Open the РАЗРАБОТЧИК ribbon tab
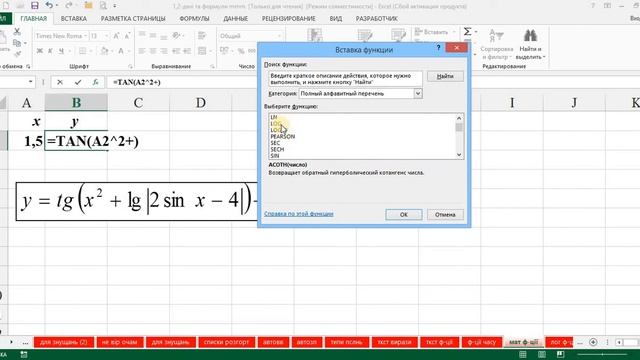 (x=377, y=19)
